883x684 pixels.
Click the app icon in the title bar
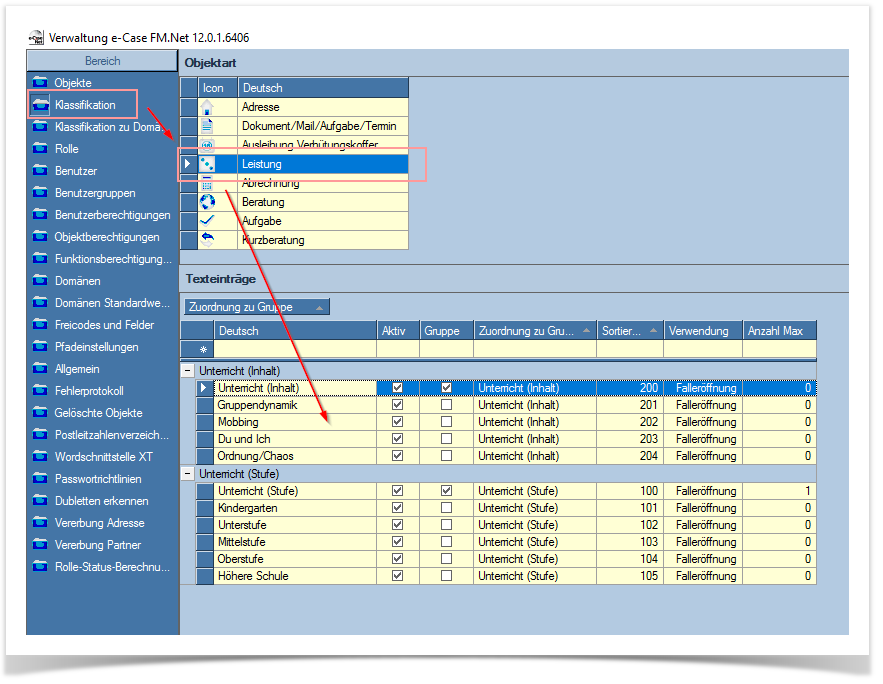37,38
